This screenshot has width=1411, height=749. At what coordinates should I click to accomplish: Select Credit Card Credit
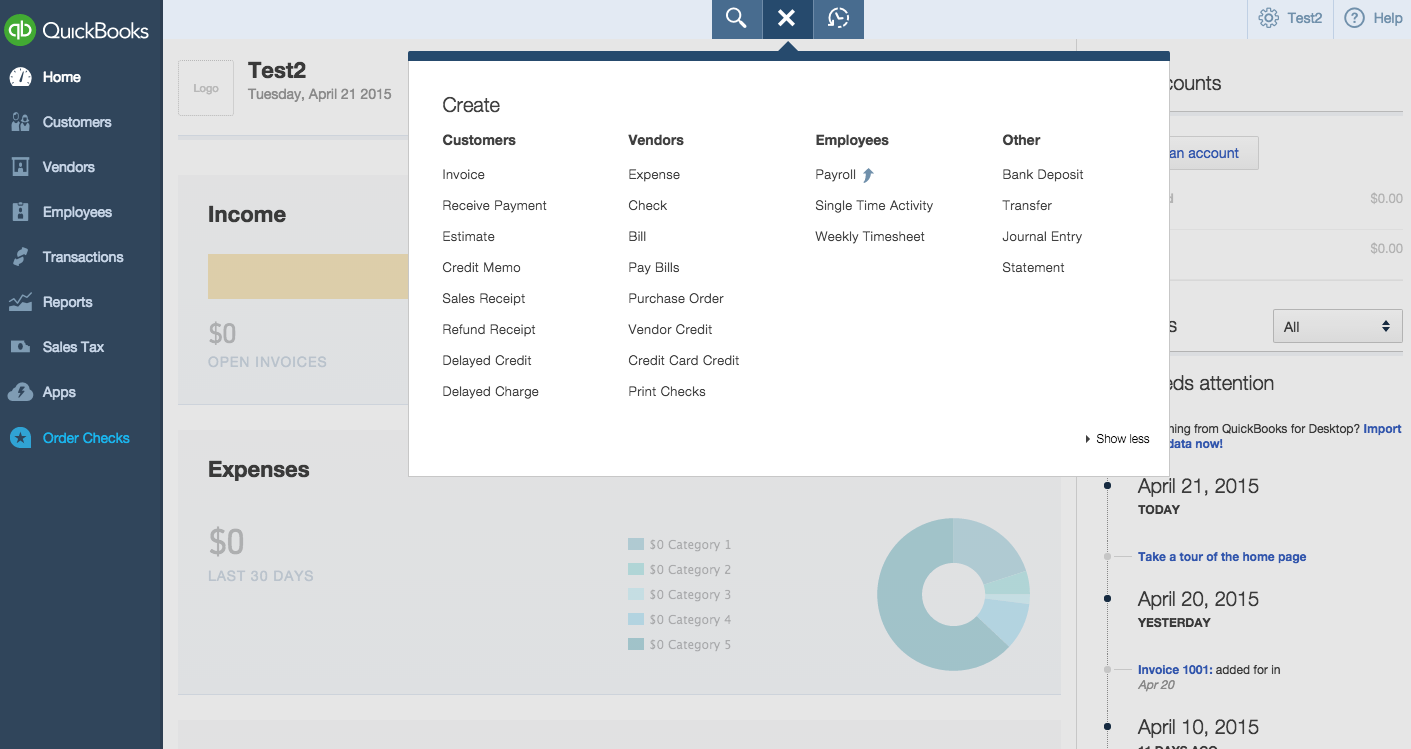pos(684,360)
